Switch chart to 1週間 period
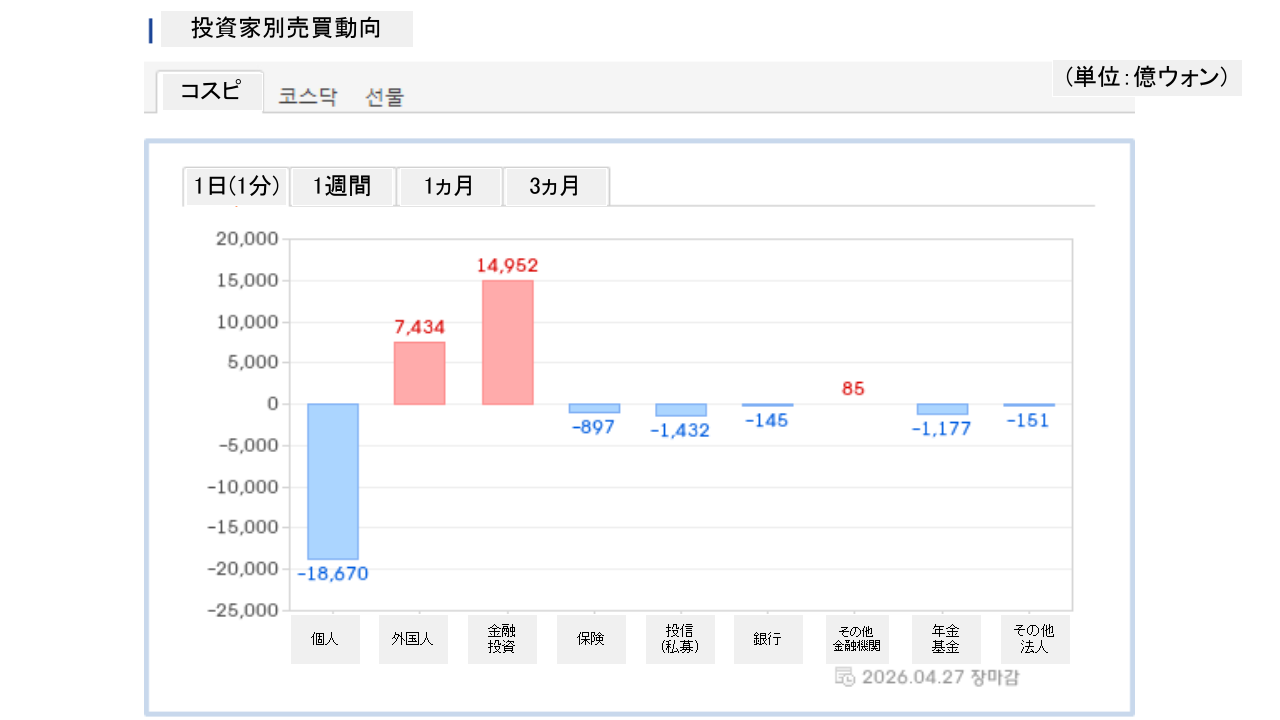 point(342,187)
